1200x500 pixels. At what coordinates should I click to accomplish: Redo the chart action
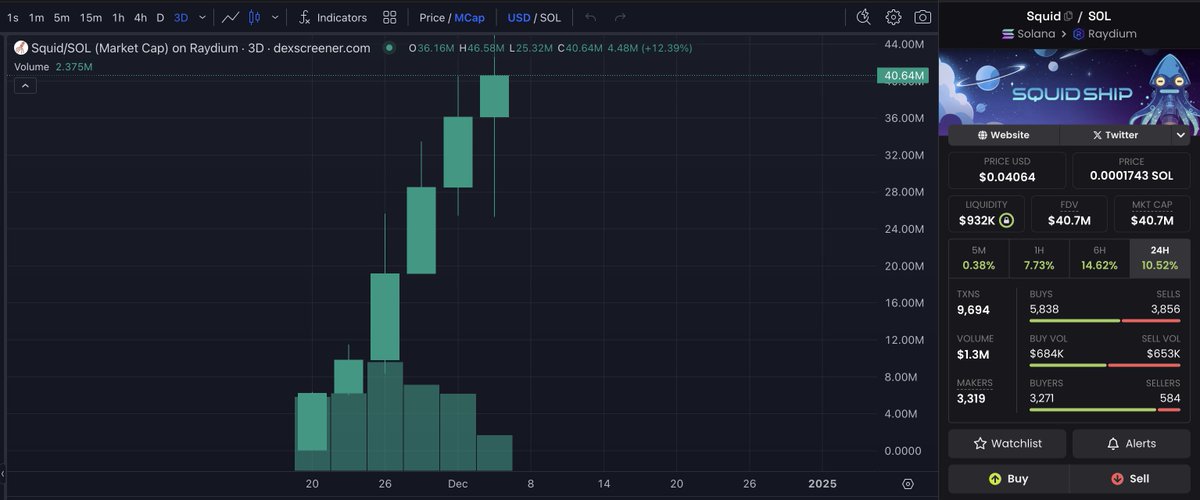pos(620,17)
